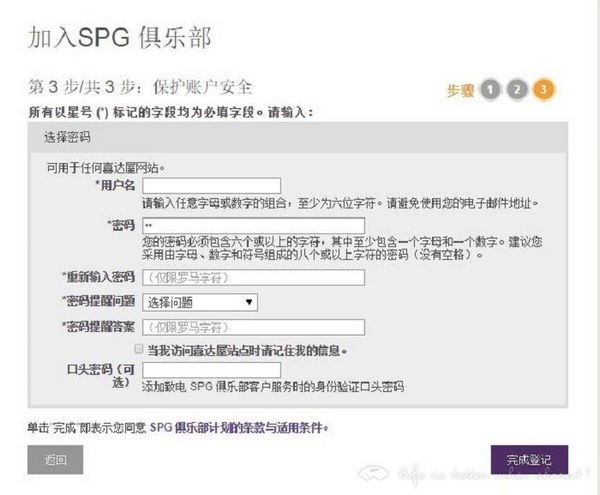Click the 第3步/共3步 step title text
600x495 pixels.
[139, 87]
